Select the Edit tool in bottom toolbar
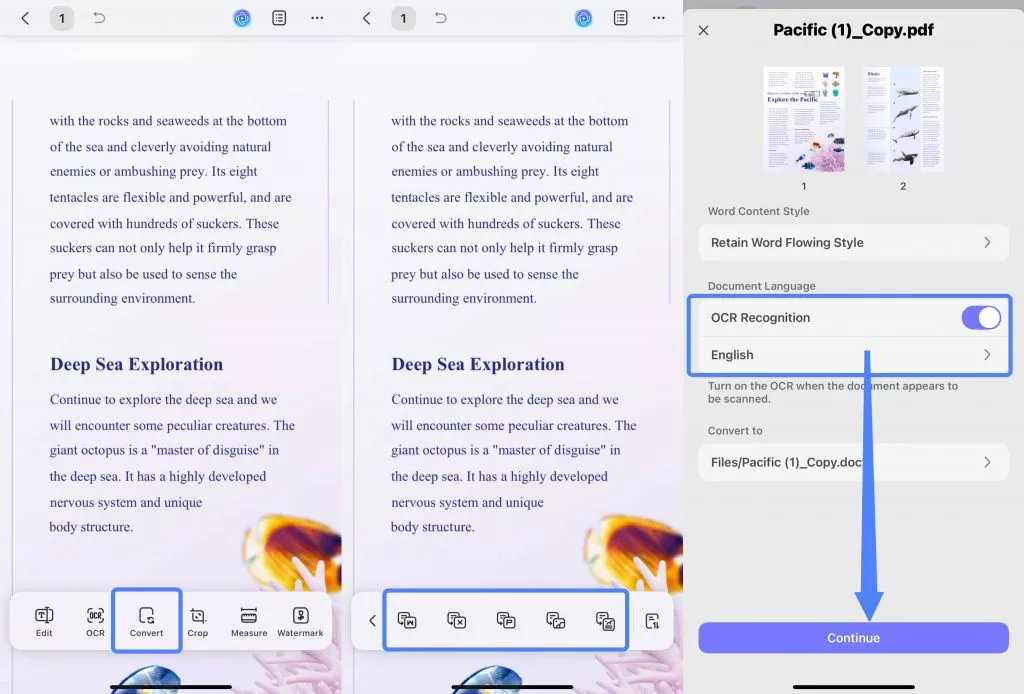 coord(44,621)
